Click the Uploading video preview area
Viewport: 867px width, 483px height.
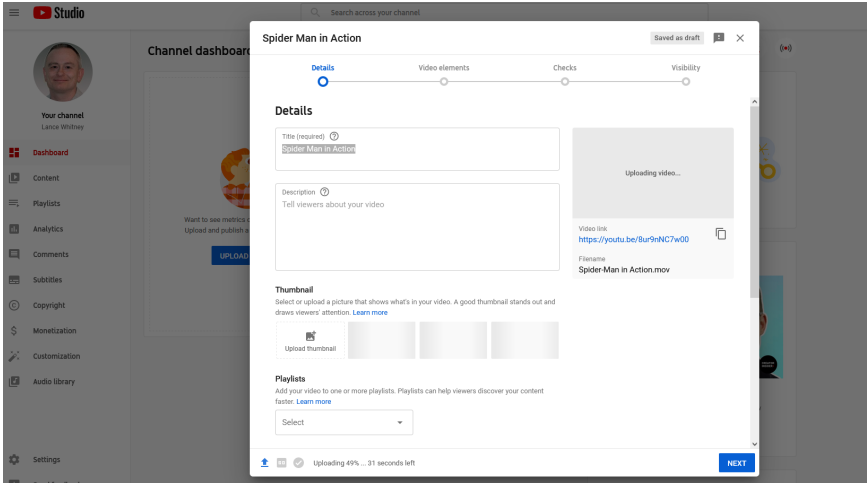[x=653, y=173]
